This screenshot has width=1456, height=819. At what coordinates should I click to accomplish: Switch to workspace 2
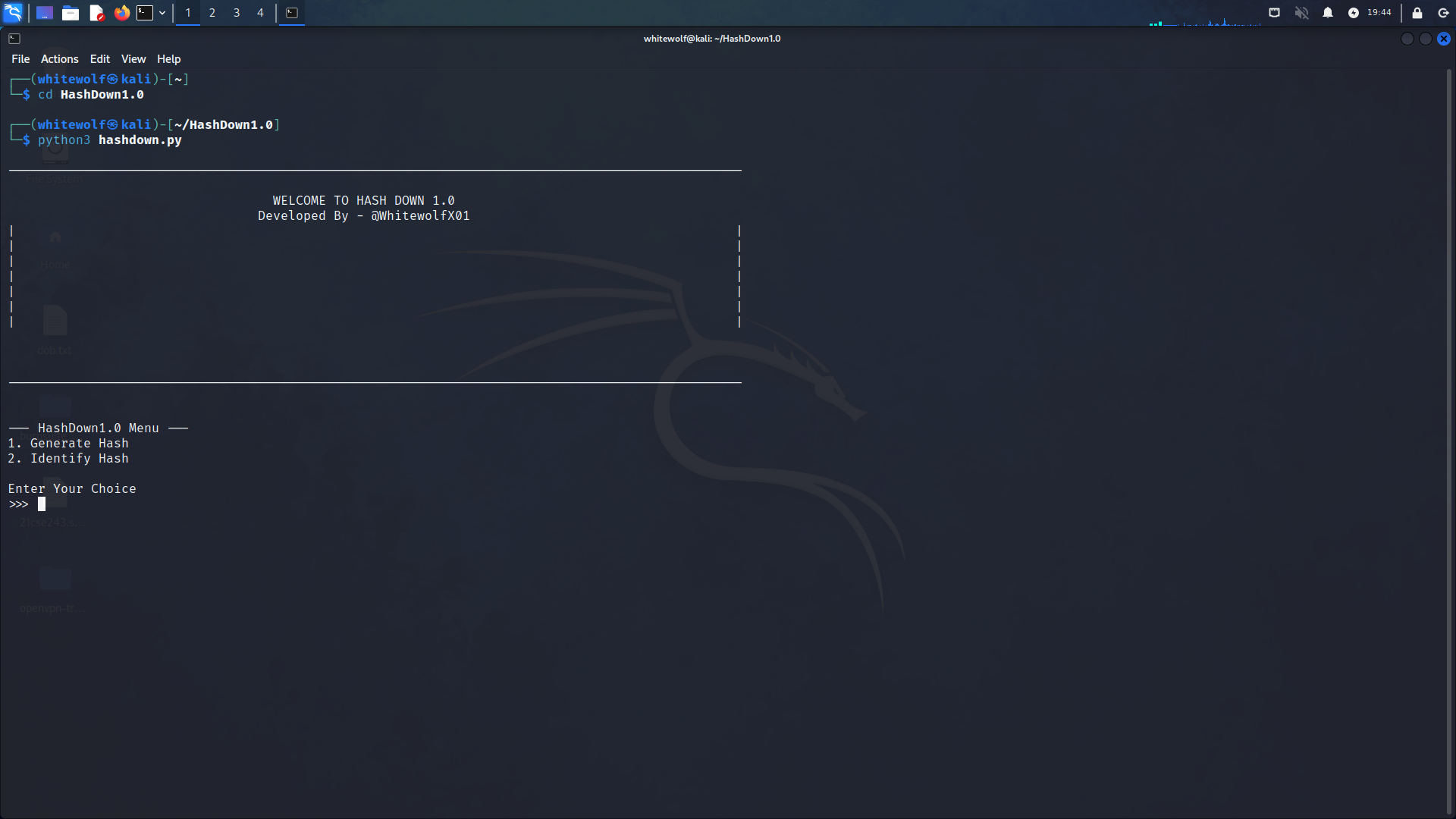click(x=212, y=13)
